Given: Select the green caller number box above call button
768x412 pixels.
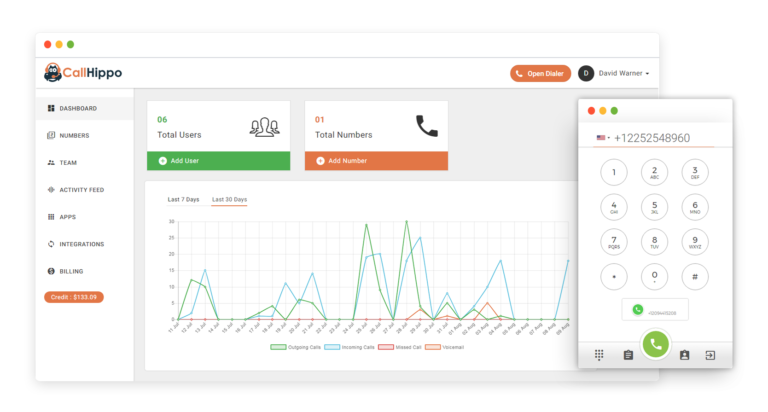Looking at the screenshot, I should point(654,310).
